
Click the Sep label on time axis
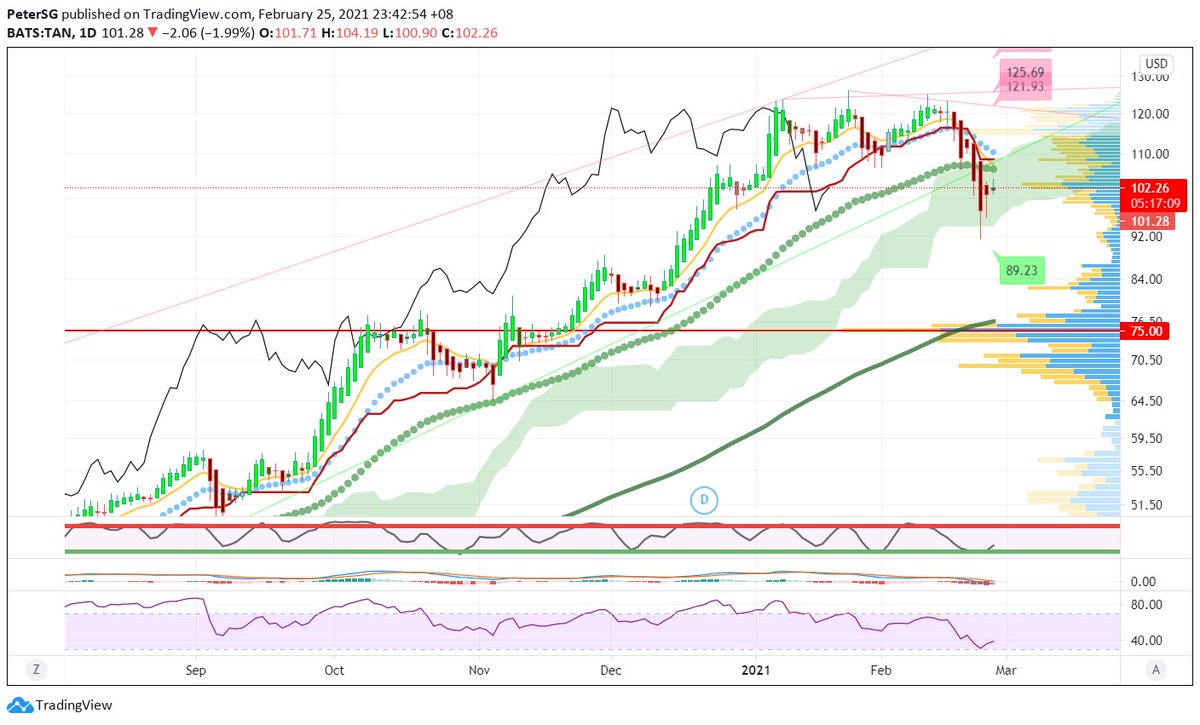[x=195, y=670]
